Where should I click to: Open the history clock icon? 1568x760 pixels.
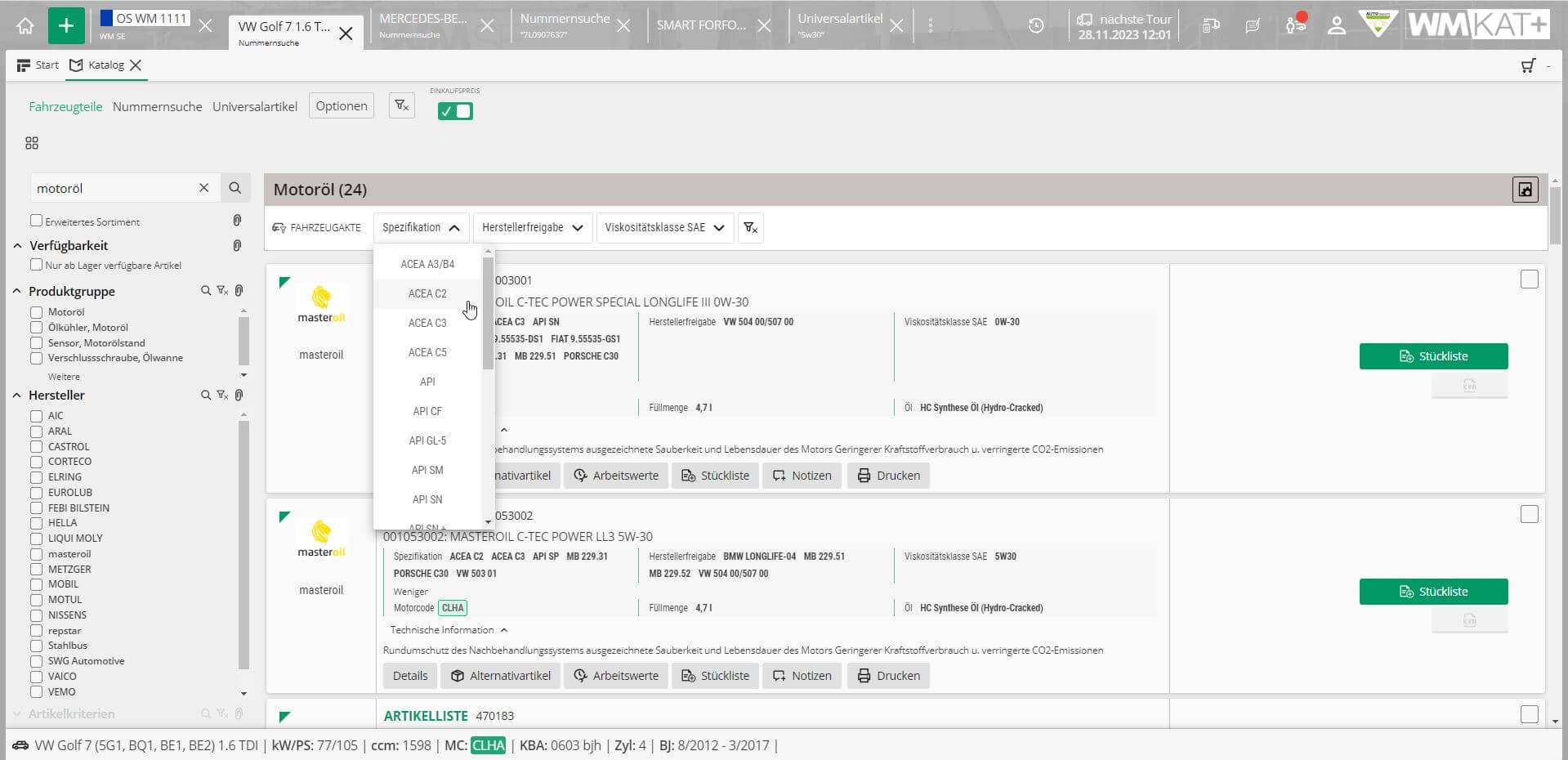coord(1036,25)
